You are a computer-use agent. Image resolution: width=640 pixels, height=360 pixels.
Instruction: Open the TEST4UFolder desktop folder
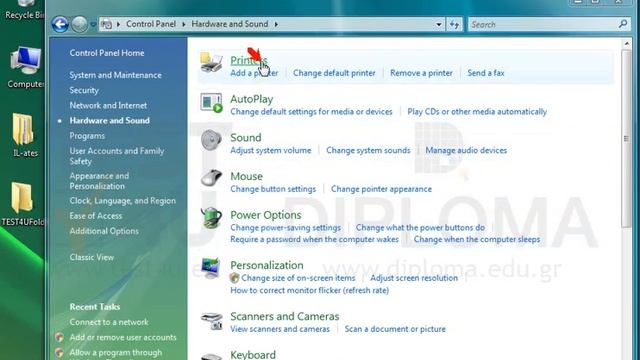pos(23,204)
